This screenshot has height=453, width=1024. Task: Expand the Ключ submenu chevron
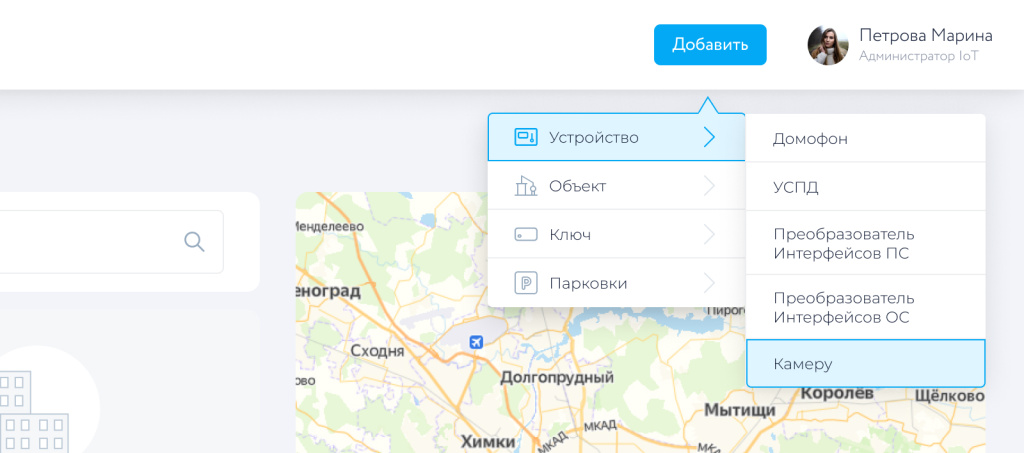click(710, 235)
